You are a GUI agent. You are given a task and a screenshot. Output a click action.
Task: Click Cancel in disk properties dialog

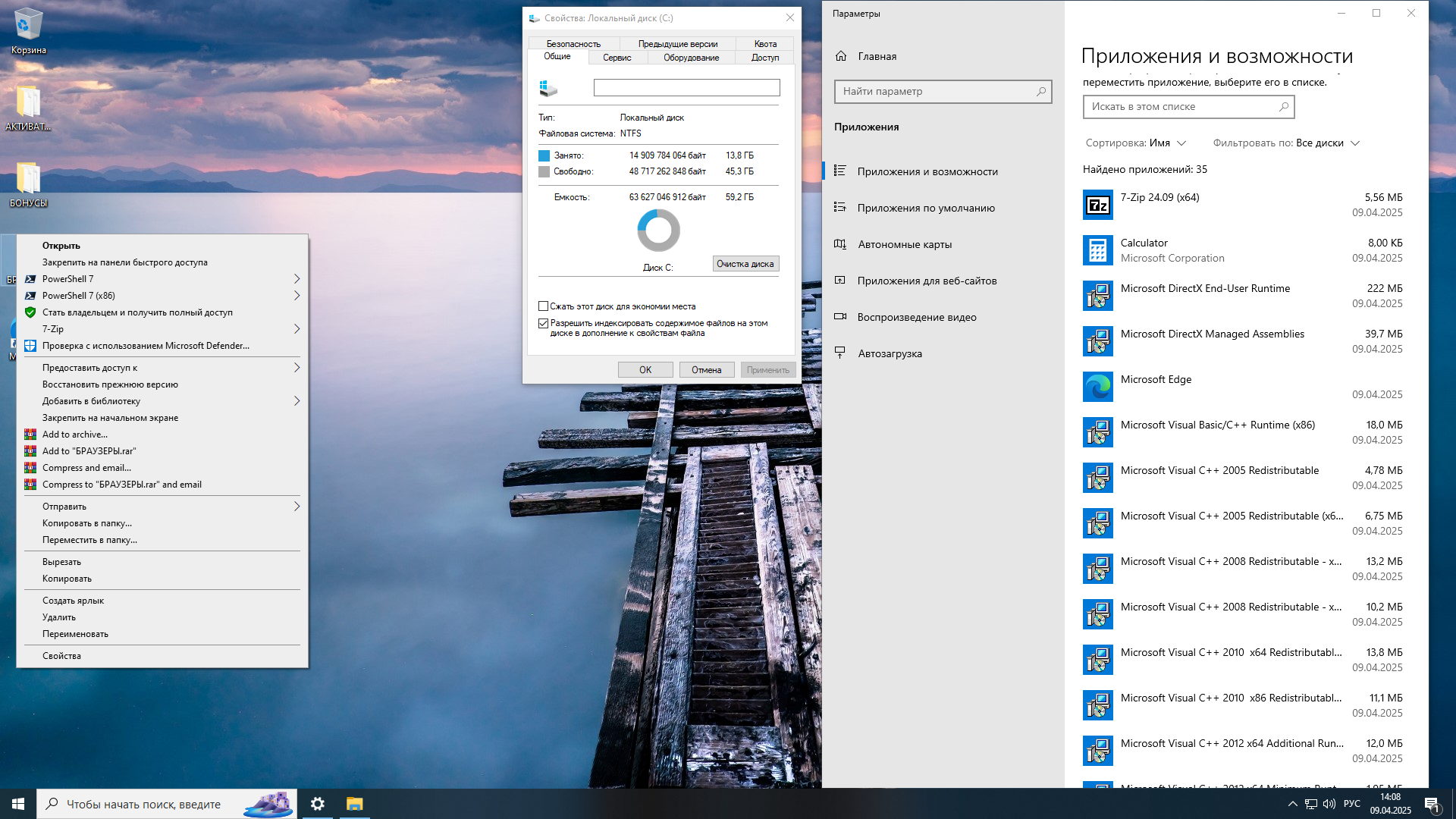706,370
